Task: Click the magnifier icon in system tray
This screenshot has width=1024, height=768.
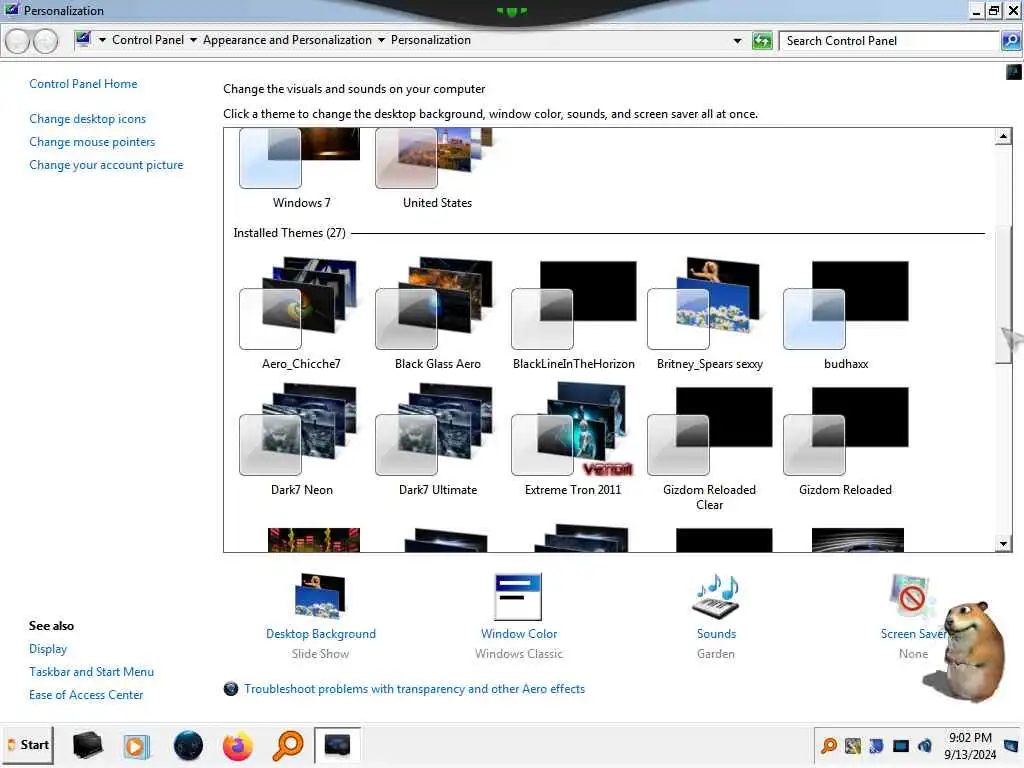Action: 829,745
